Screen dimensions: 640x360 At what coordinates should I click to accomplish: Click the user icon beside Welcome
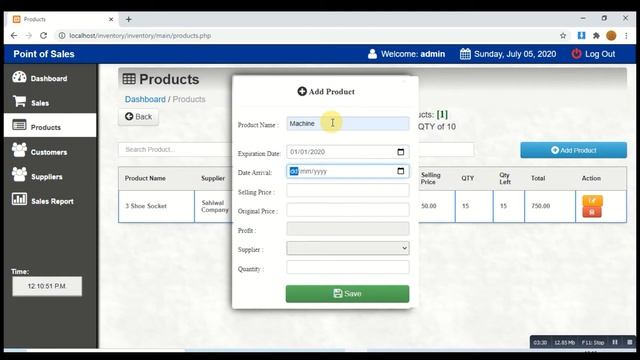[372, 54]
